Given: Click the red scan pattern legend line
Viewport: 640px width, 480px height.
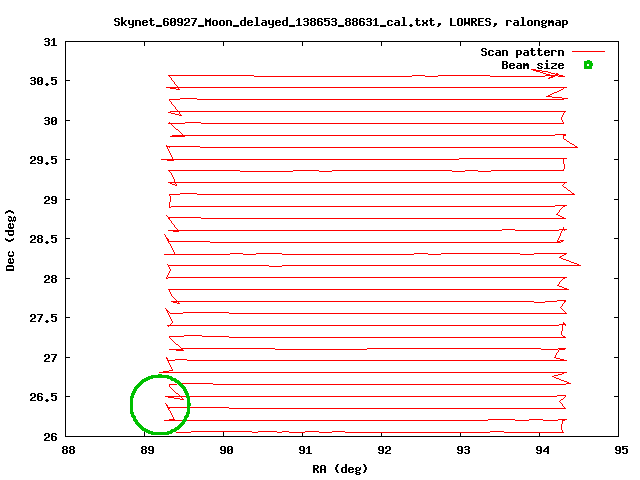Looking at the screenshot, I should coord(588,52).
